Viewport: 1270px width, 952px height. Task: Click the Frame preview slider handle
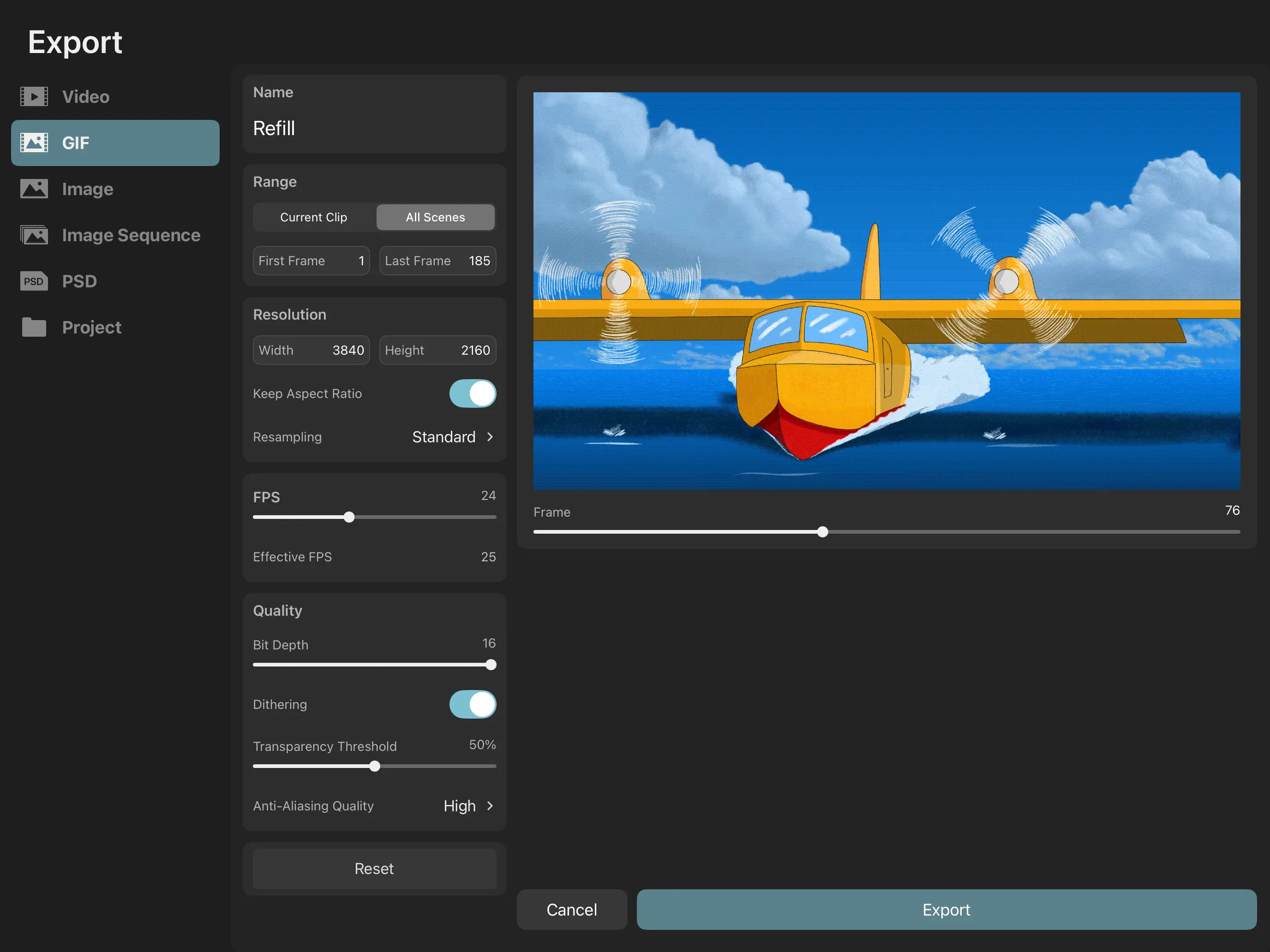[x=822, y=532]
